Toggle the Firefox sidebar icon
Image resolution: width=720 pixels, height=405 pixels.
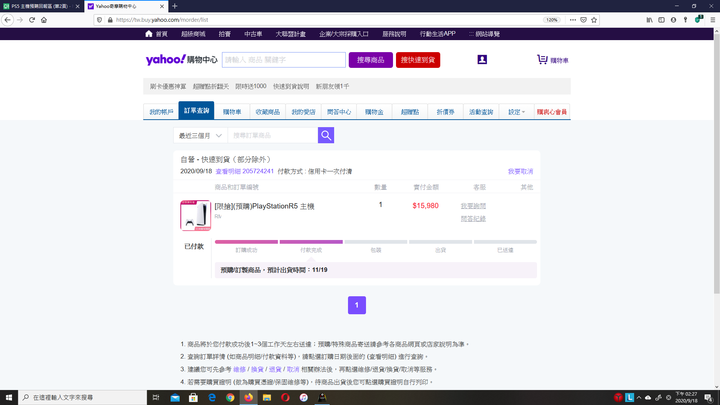[x=661, y=20]
